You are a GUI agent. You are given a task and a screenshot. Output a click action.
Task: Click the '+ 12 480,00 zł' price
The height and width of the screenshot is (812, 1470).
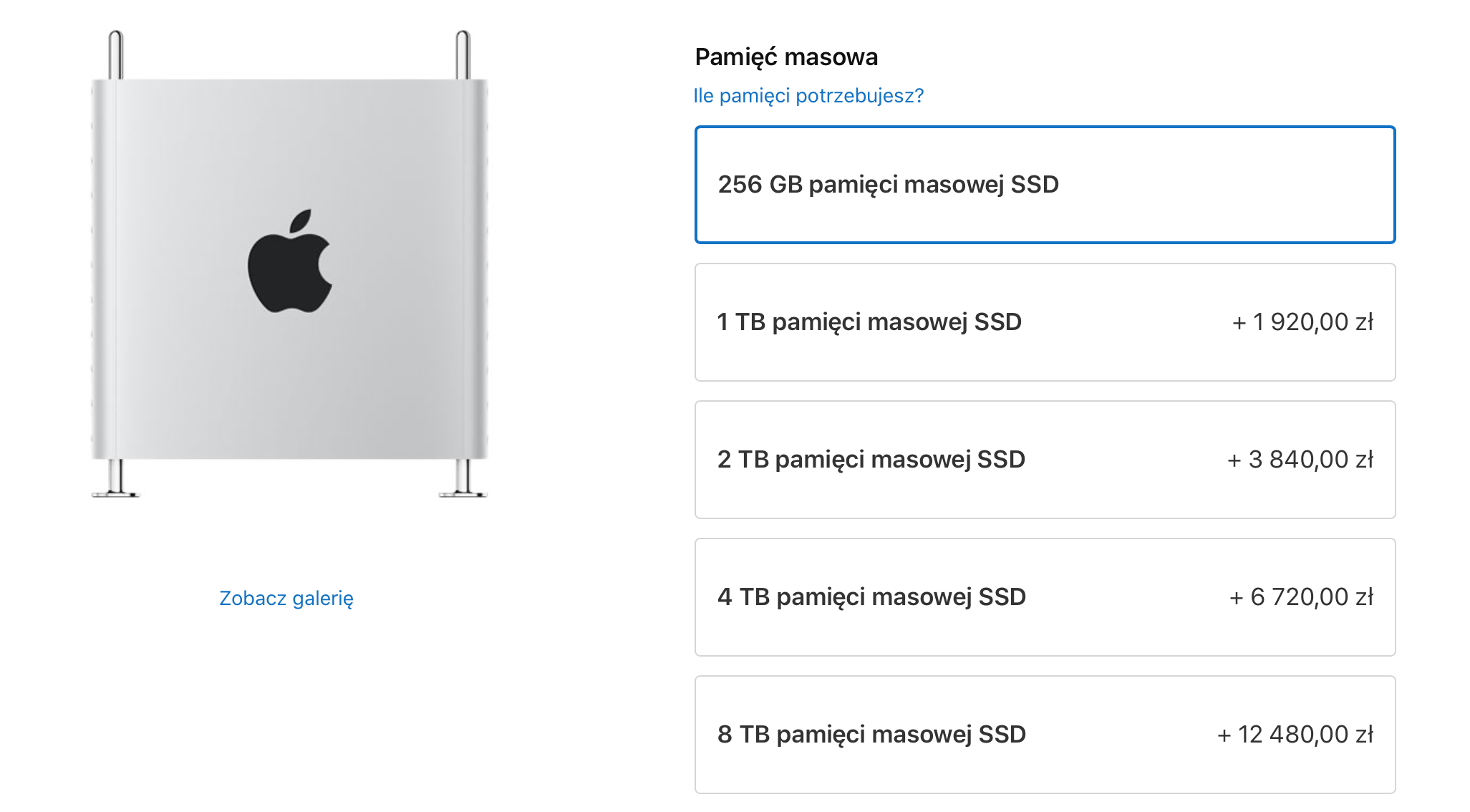(x=1295, y=735)
